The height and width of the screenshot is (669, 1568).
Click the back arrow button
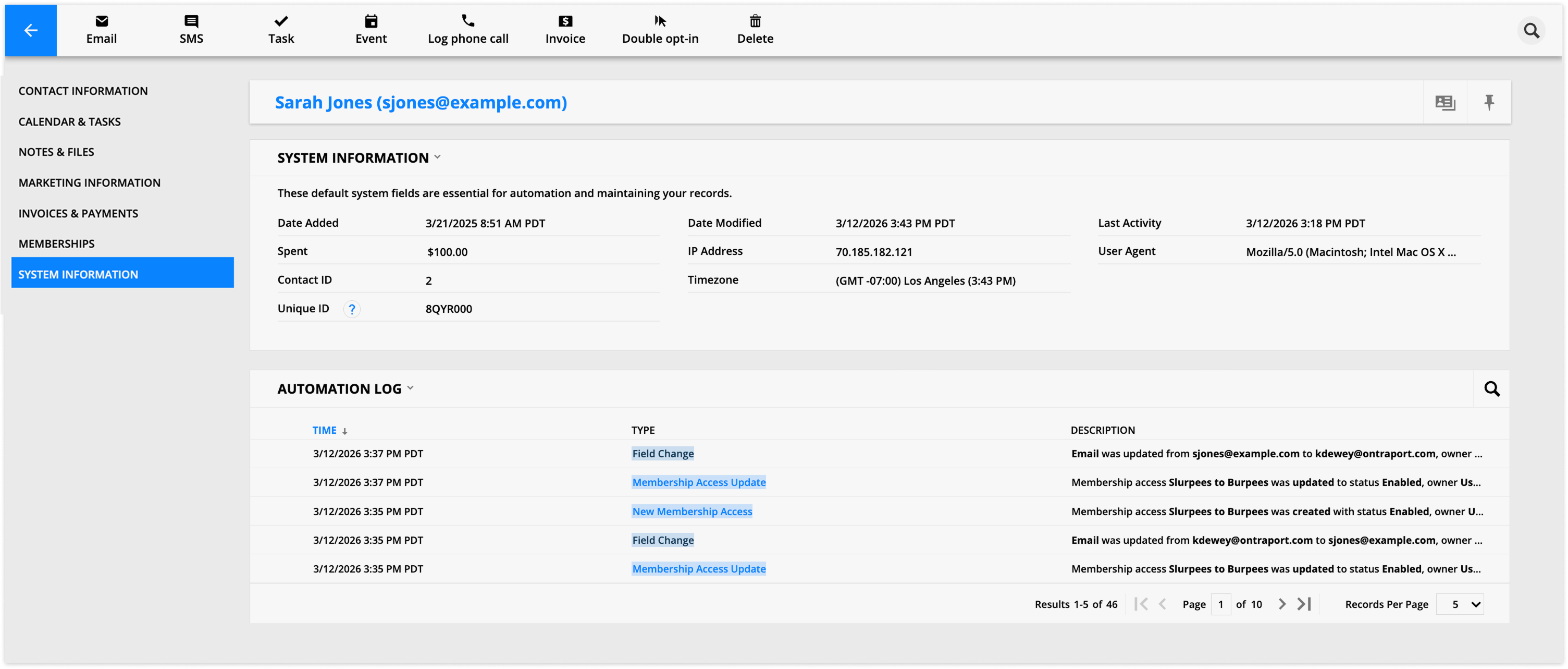[x=30, y=30]
